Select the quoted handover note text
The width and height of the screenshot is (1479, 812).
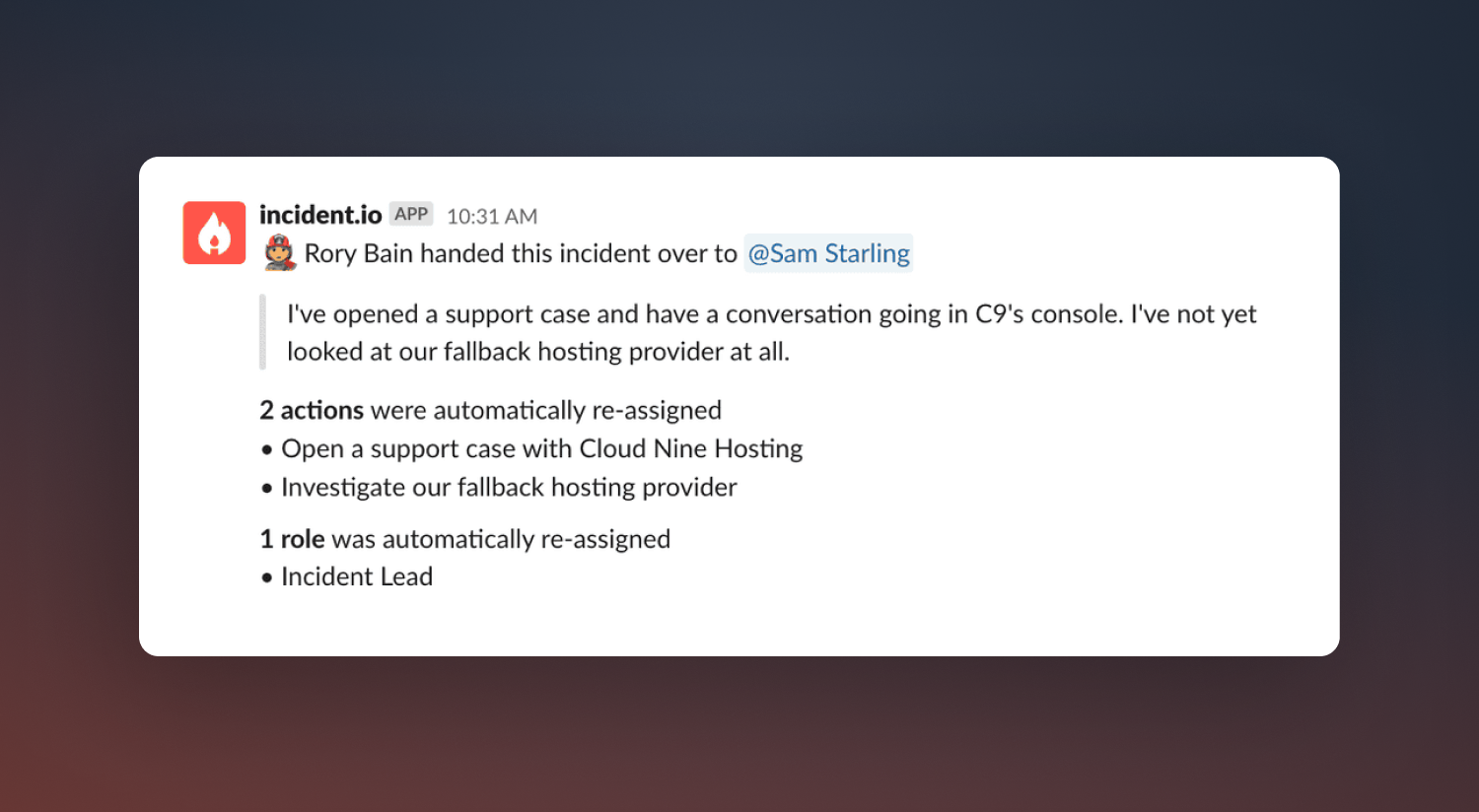(772, 333)
